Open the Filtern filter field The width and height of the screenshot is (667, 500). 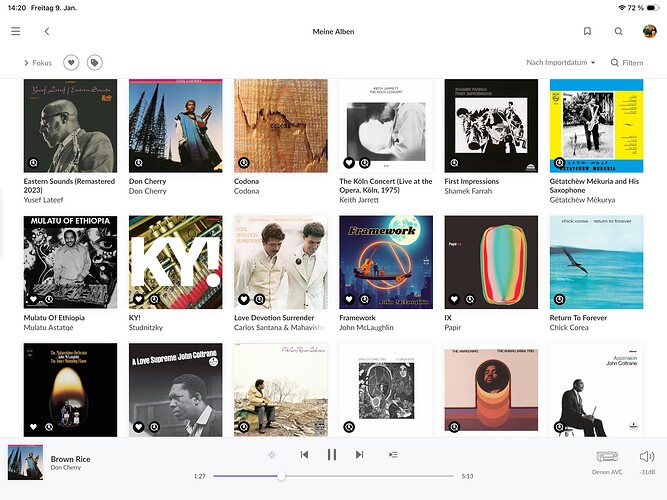[x=627, y=62]
